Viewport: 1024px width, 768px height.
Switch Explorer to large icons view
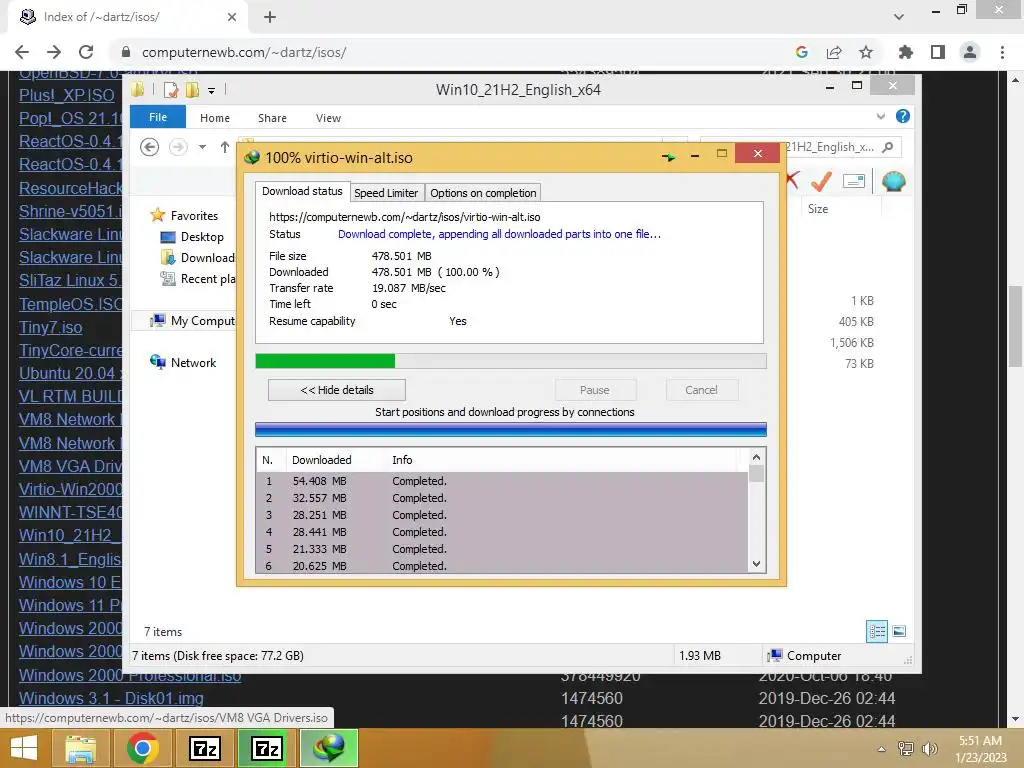click(x=899, y=631)
